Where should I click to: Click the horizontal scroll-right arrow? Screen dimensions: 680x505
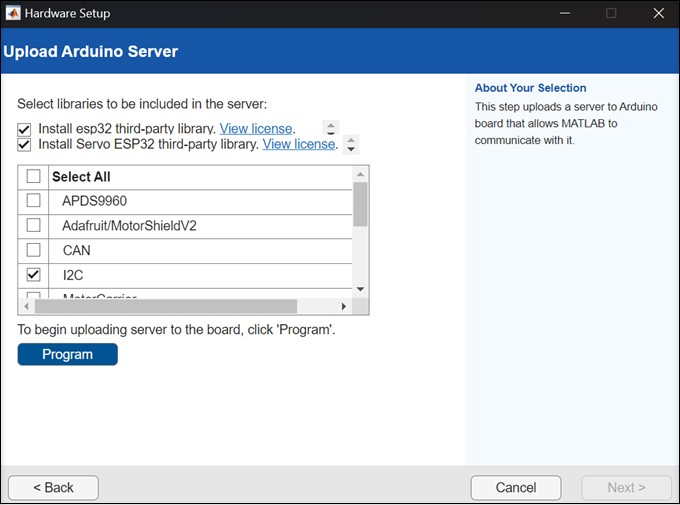tap(344, 306)
